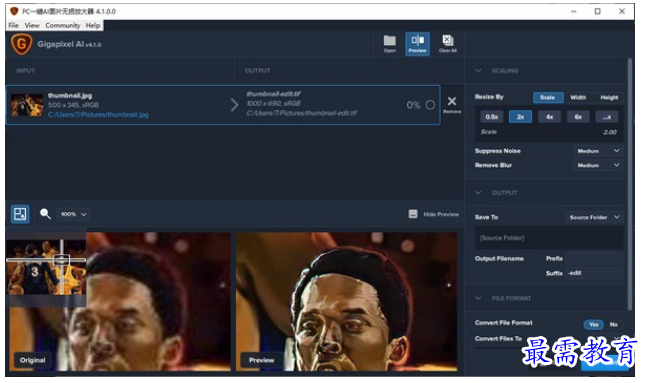
Task: Collapse the SCALING section
Action: [478, 70]
